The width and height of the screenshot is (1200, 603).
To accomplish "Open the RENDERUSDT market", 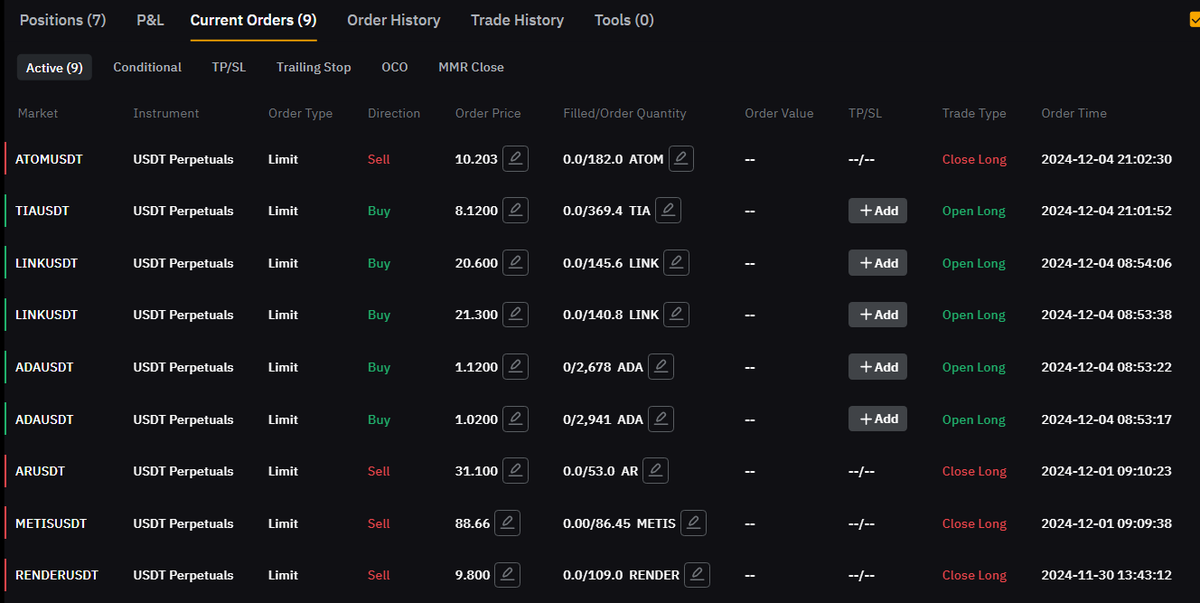I will pos(57,575).
